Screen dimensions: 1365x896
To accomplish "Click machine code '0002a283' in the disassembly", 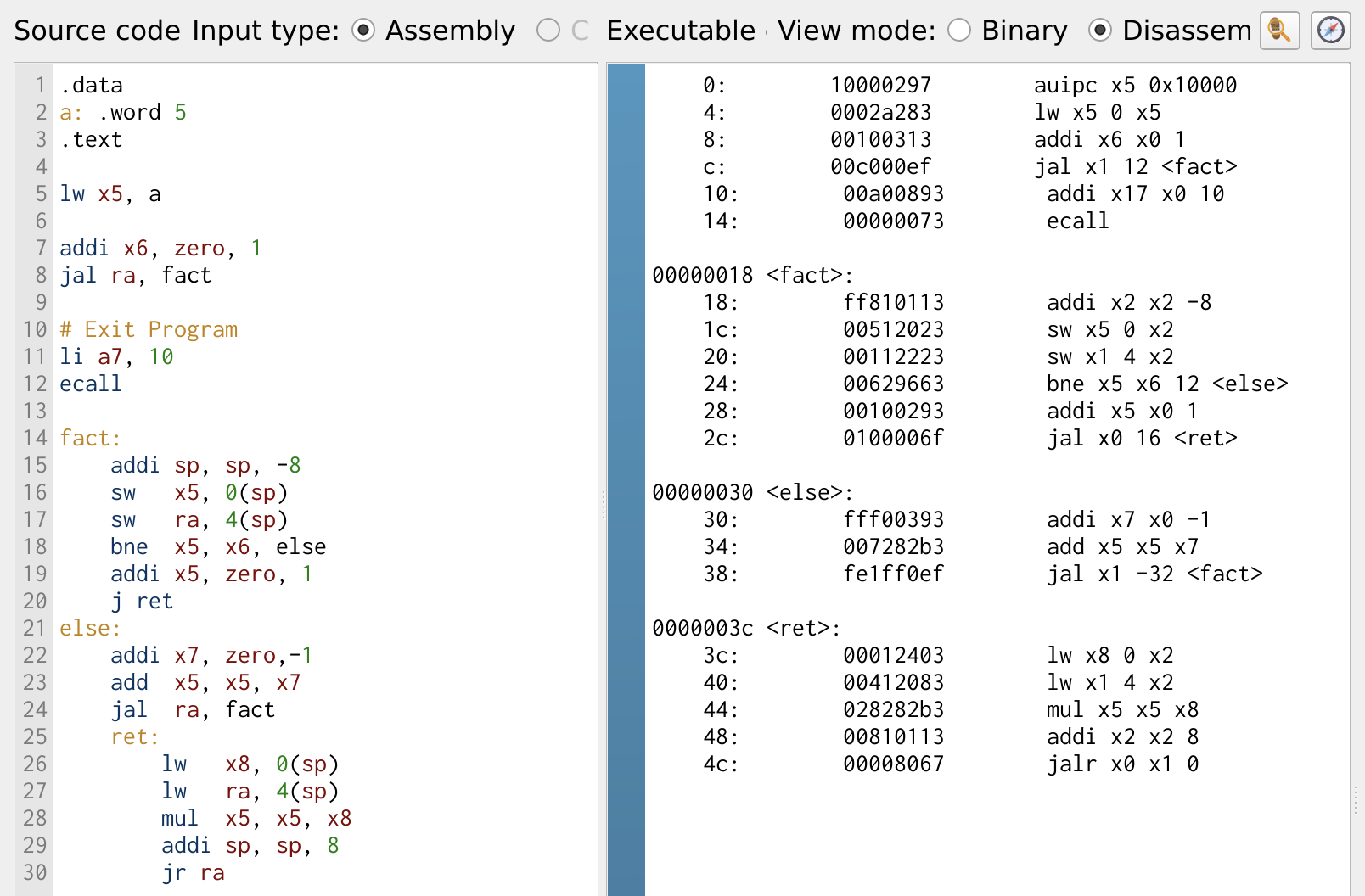I will pos(881,112).
